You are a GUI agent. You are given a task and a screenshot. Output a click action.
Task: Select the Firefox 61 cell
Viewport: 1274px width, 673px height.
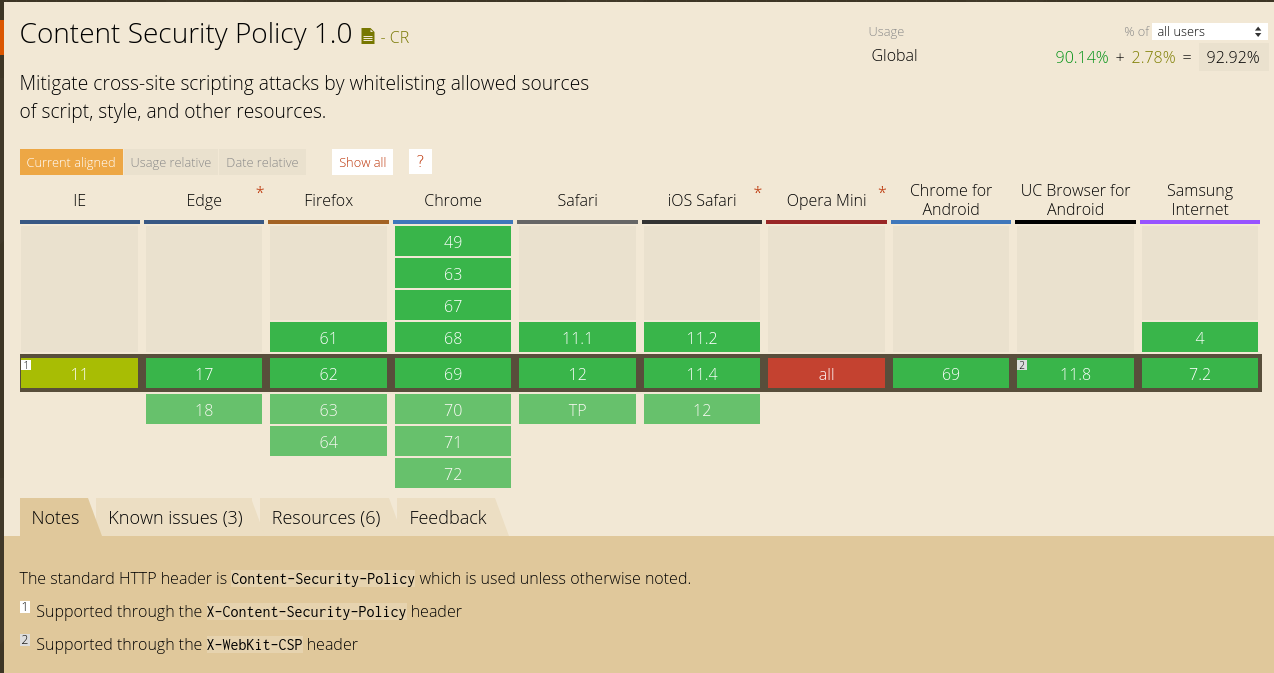(x=329, y=338)
